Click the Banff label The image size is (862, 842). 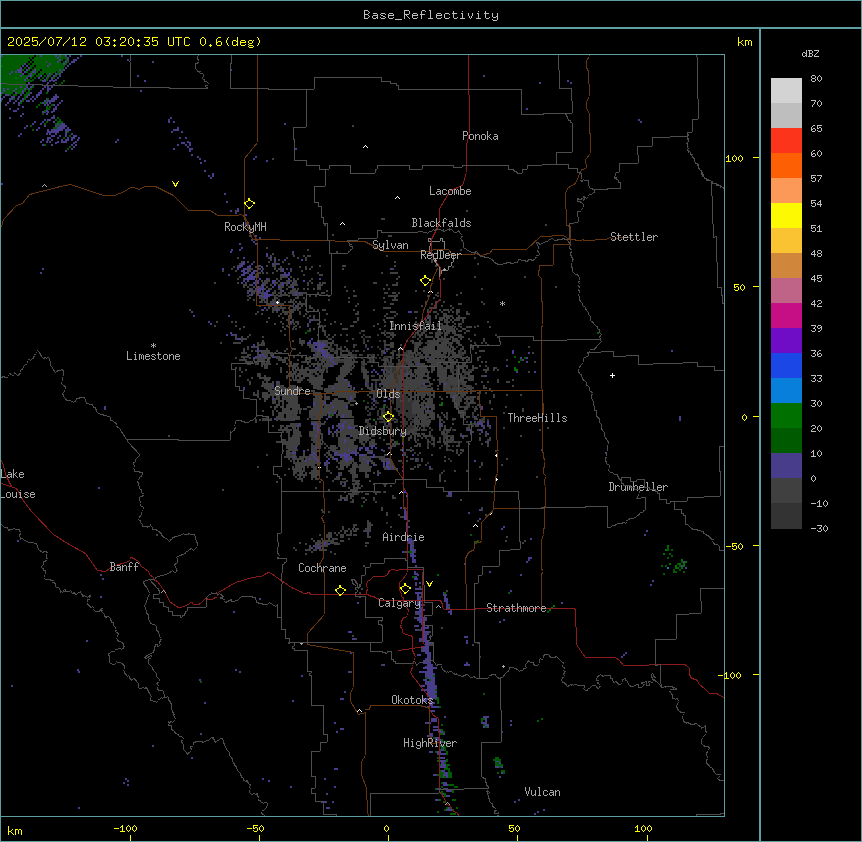[124, 567]
